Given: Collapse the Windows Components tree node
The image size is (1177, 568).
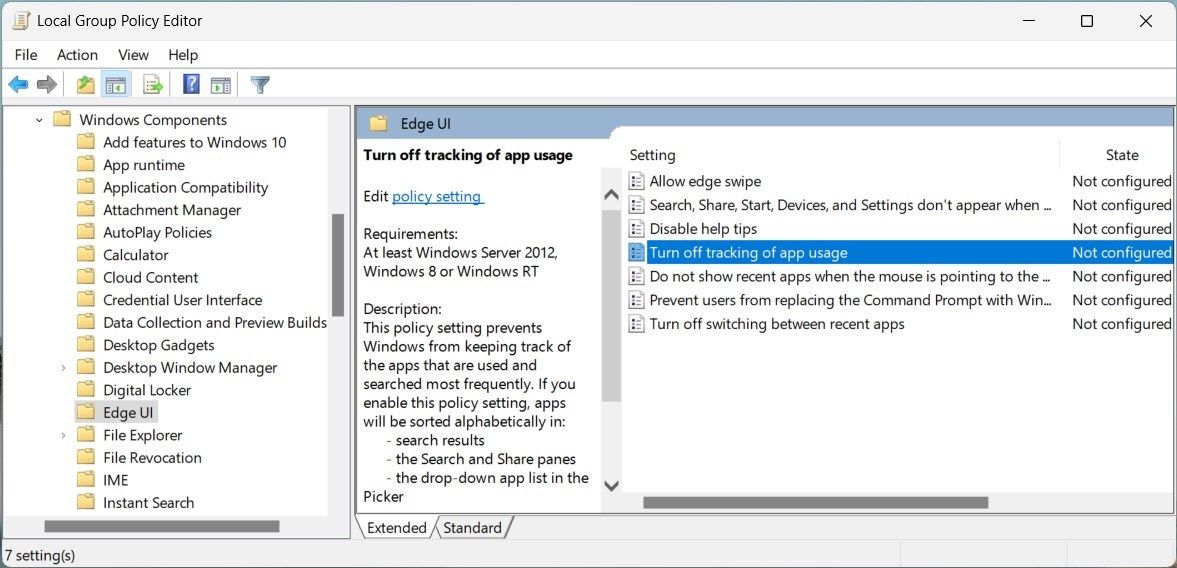Looking at the screenshot, I should pos(39,120).
